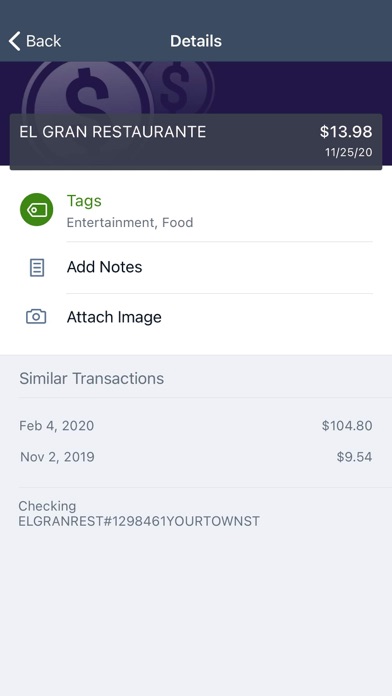Tap the Similar Transactions section header
This screenshot has width=392, height=696.
pos(91,379)
